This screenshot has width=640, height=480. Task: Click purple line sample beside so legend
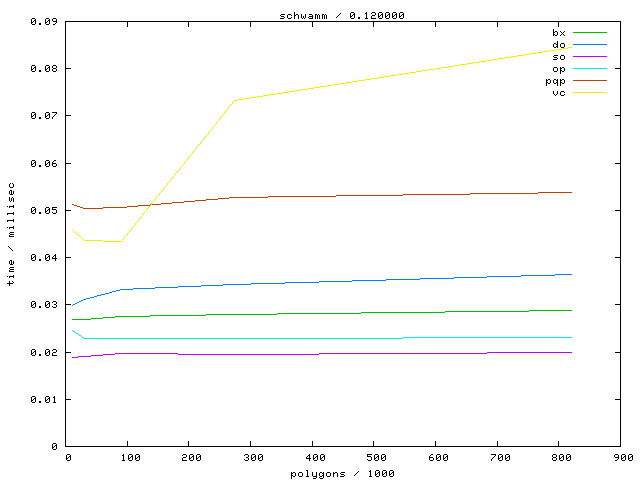click(x=590, y=57)
